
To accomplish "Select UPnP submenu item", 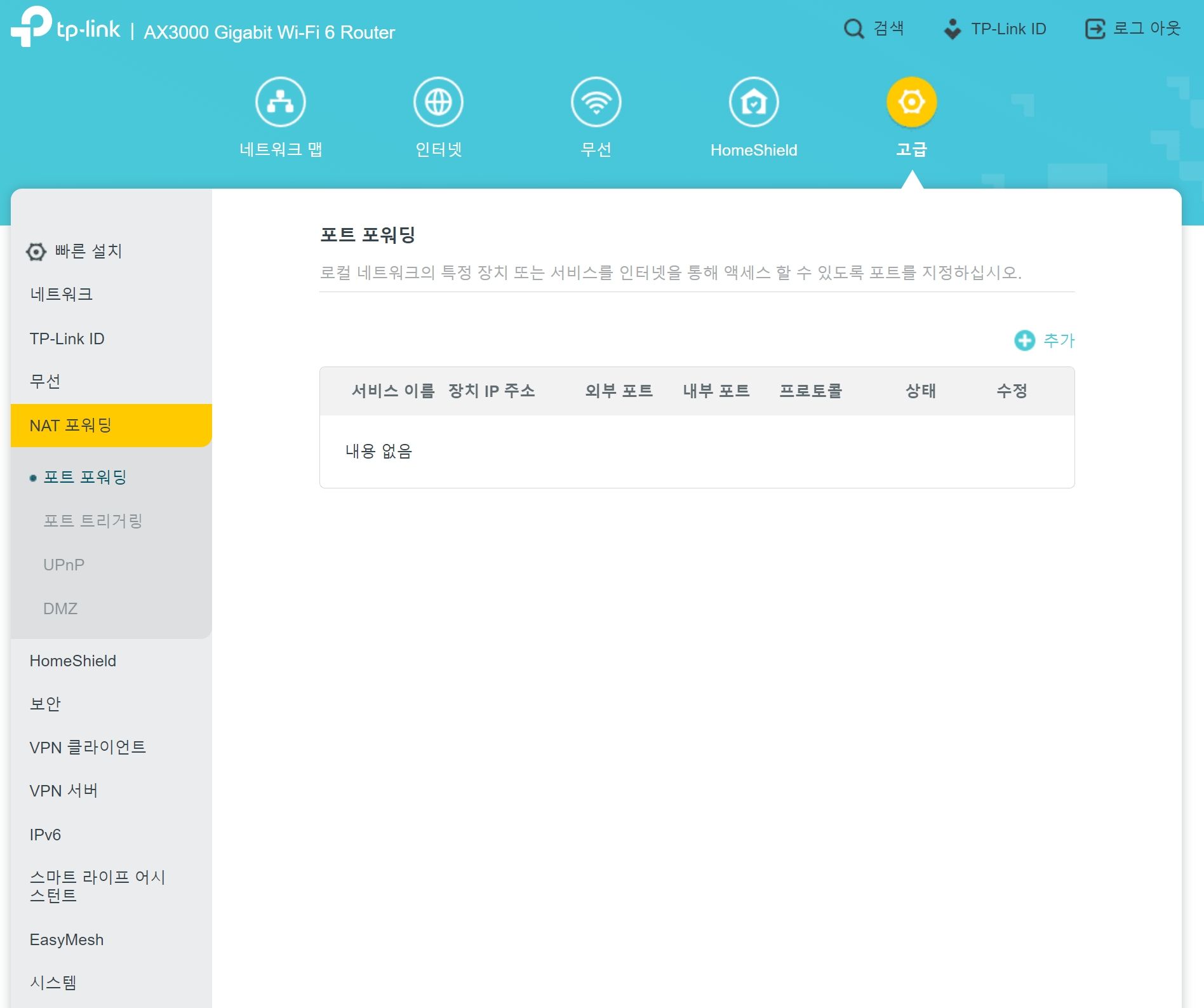I will tap(64, 565).
